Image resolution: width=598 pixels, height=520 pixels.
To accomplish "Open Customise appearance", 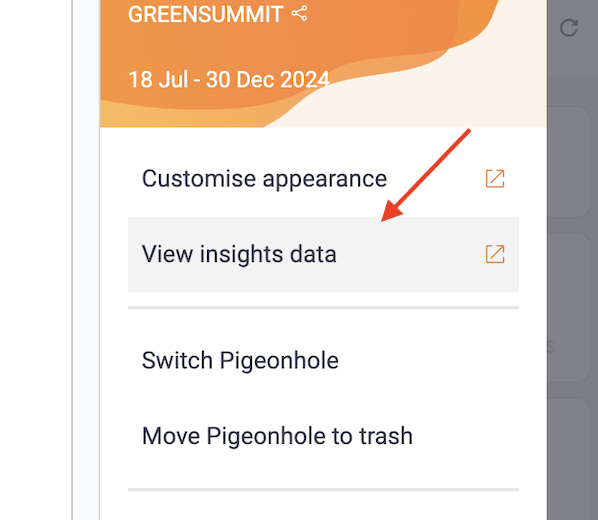I will tap(323, 179).
